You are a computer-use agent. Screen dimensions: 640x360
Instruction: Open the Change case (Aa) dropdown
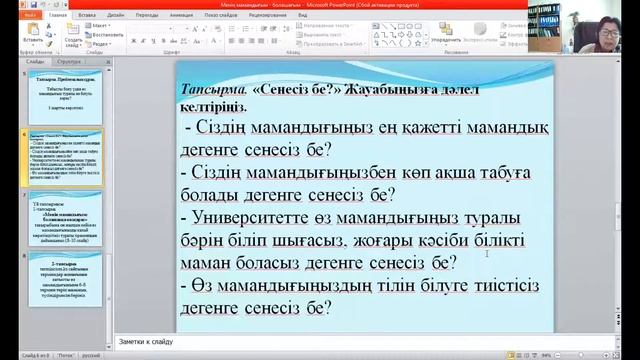[197, 41]
